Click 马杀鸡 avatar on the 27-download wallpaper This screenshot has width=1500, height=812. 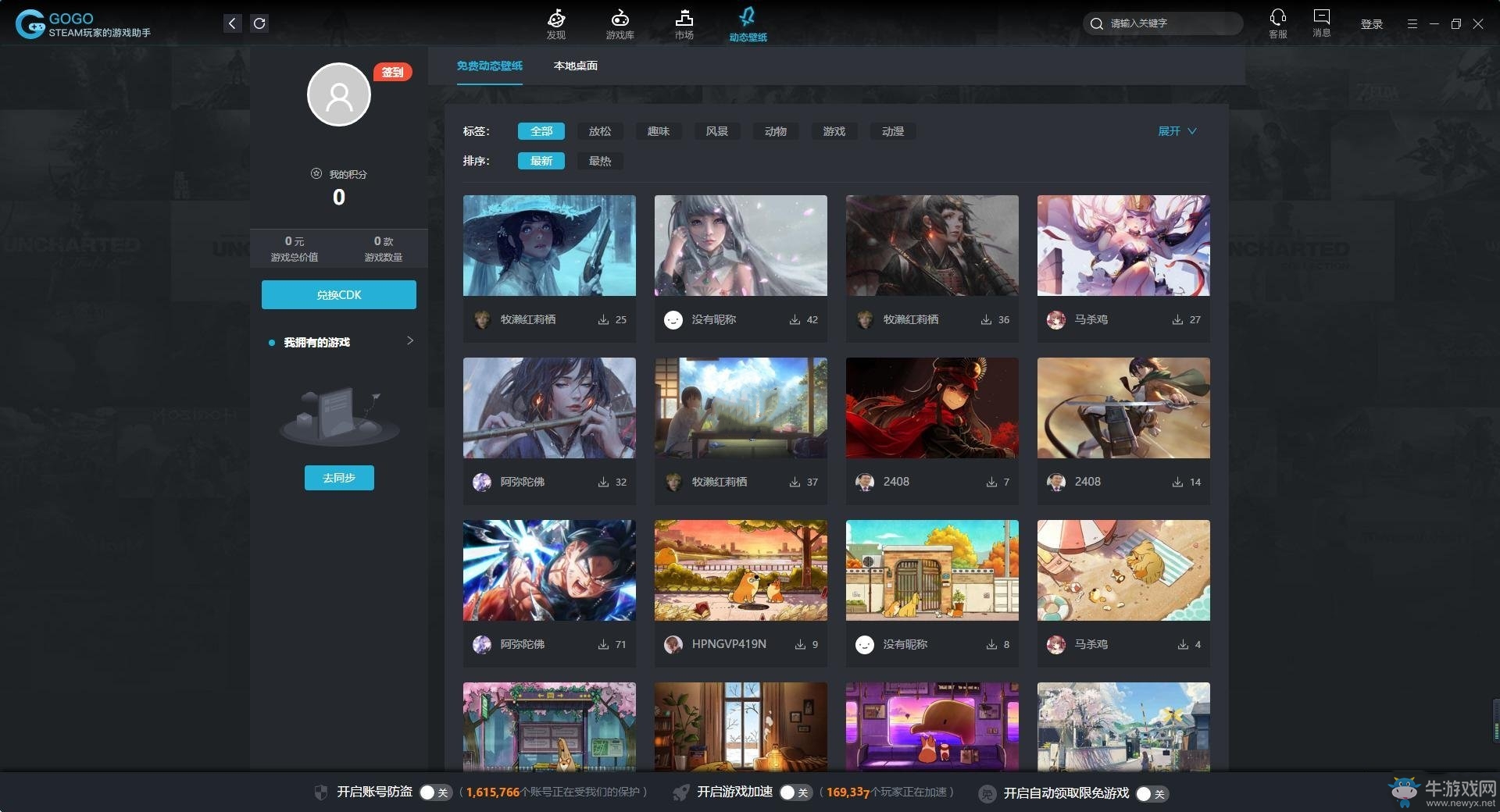(1055, 319)
